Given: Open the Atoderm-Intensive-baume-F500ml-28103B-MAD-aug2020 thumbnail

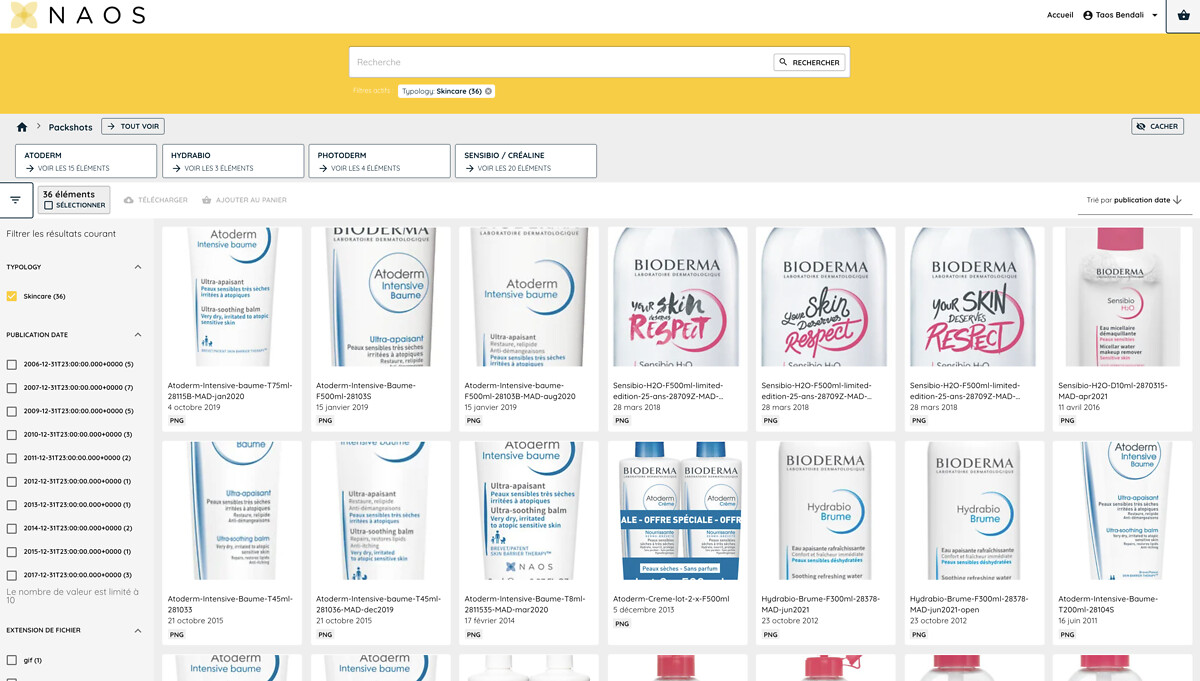Looking at the screenshot, I should [529, 298].
